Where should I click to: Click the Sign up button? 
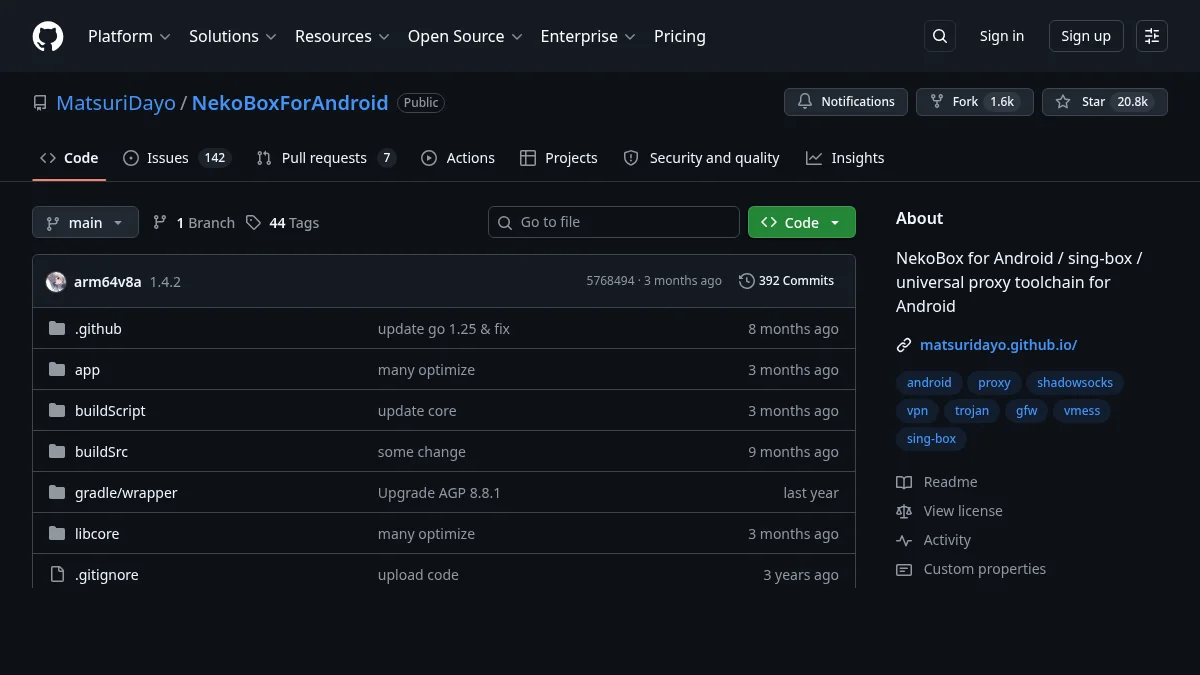1086,36
